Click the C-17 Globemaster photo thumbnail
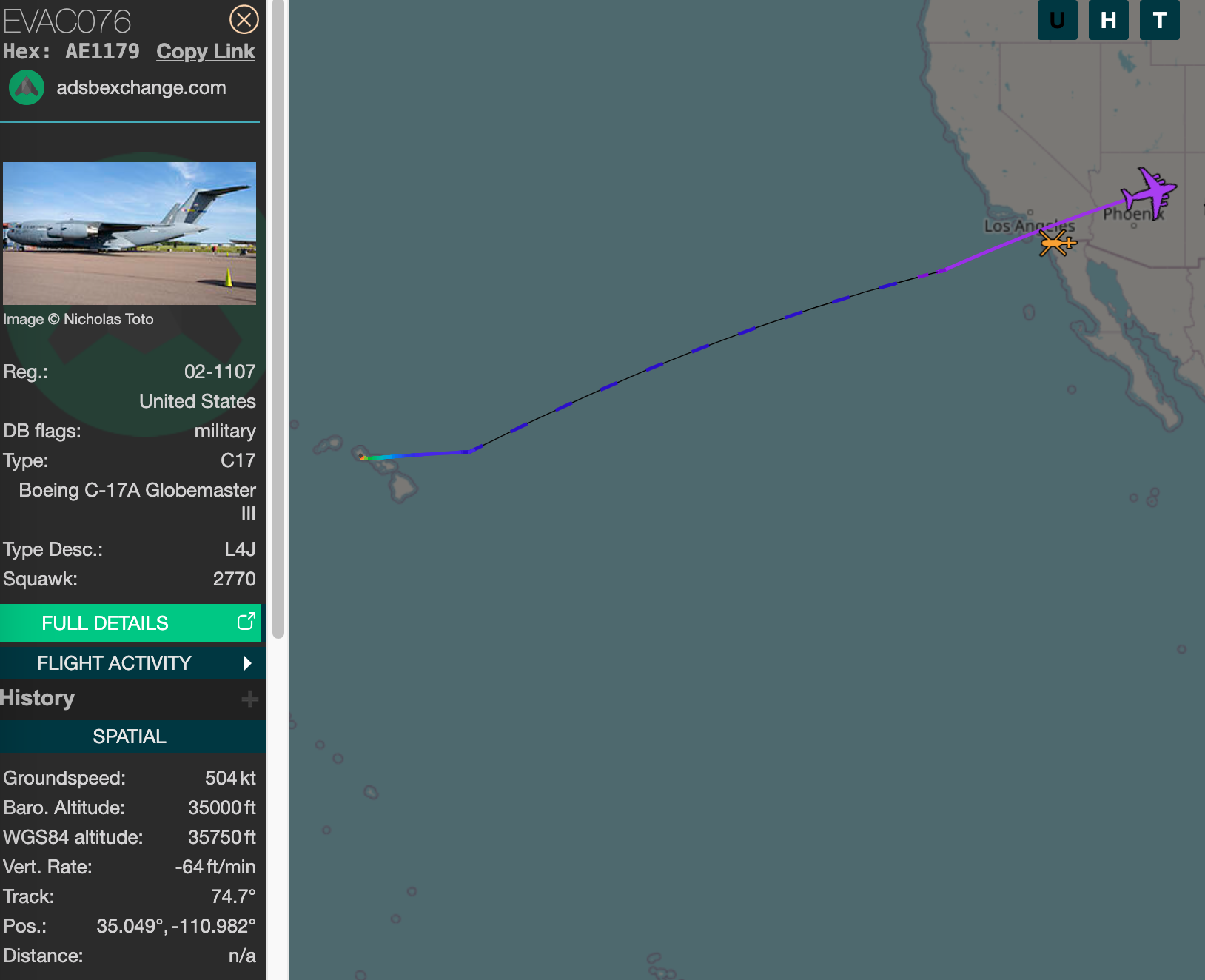The width and height of the screenshot is (1205, 980). [130, 233]
